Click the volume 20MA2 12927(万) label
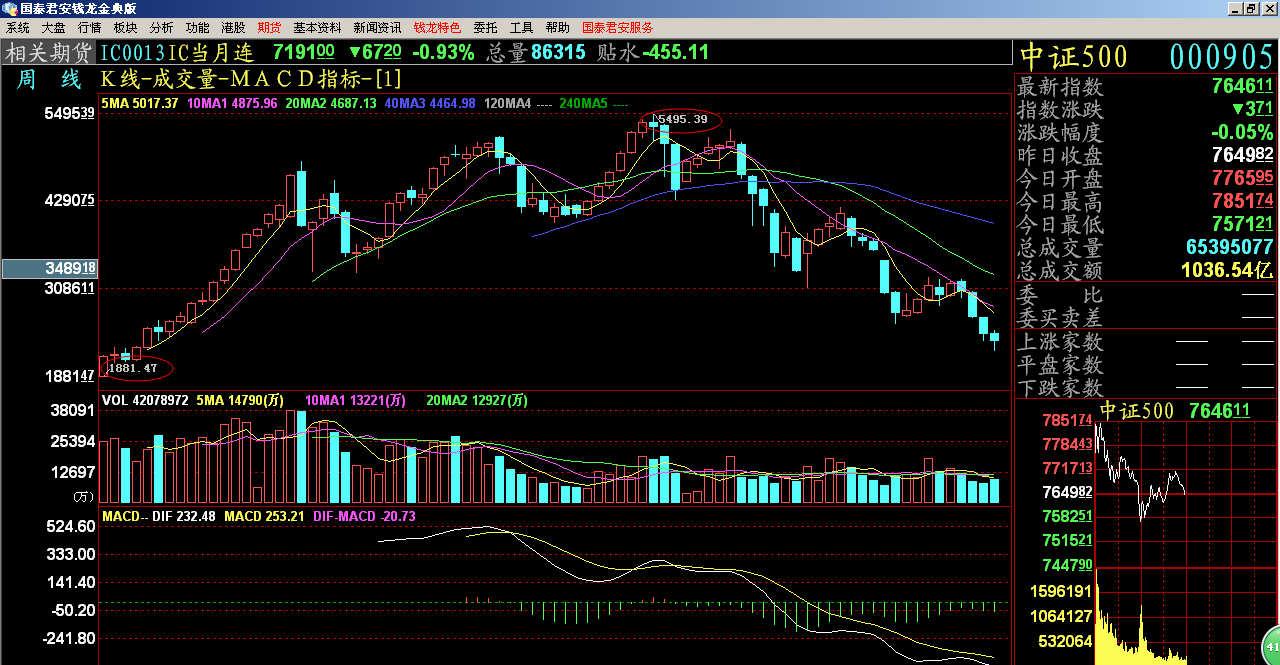Screen dimensions: 1280x665 pyautogui.click(x=477, y=400)
